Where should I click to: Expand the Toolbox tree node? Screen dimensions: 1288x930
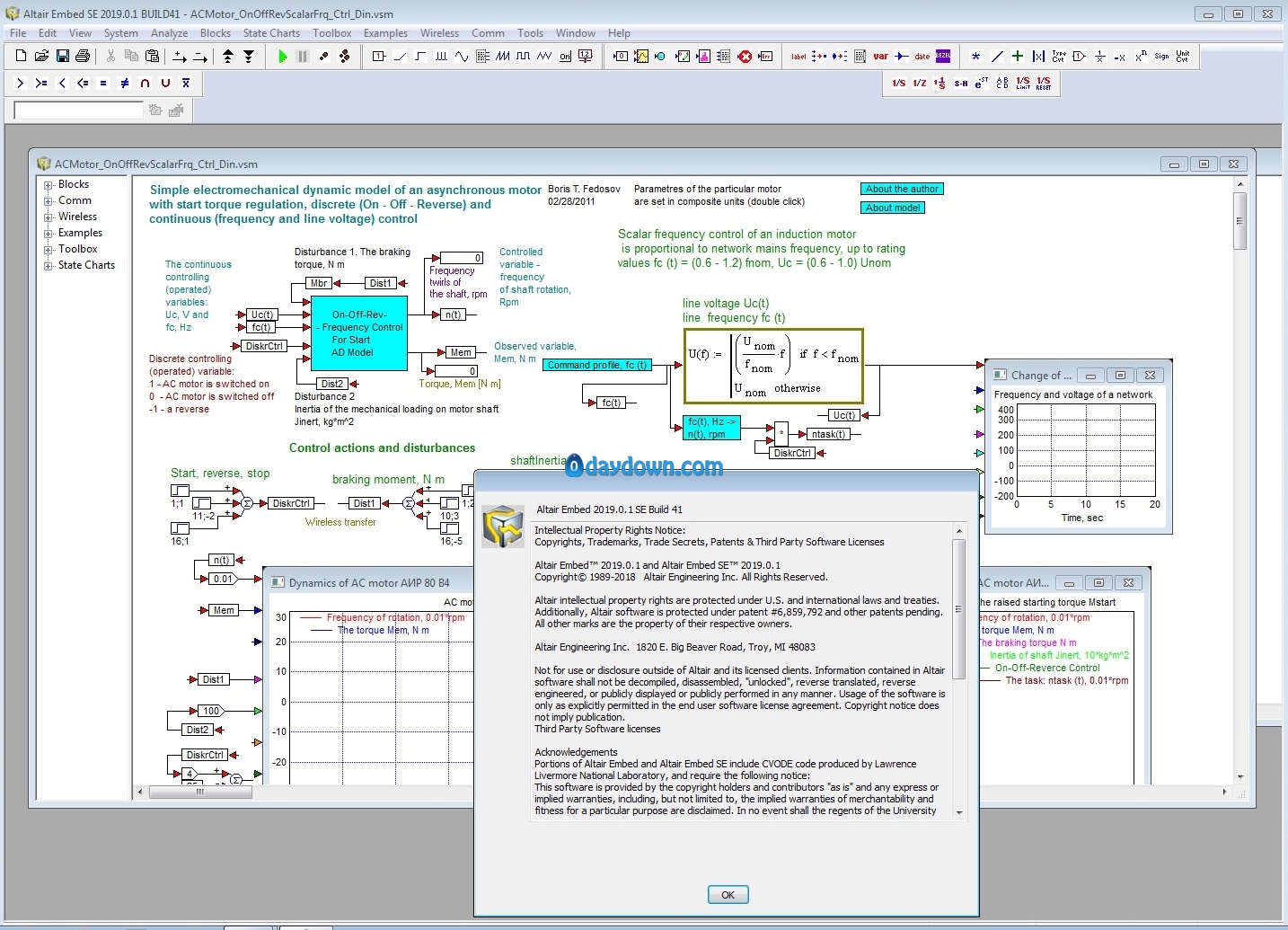click(x=49, y=250)
